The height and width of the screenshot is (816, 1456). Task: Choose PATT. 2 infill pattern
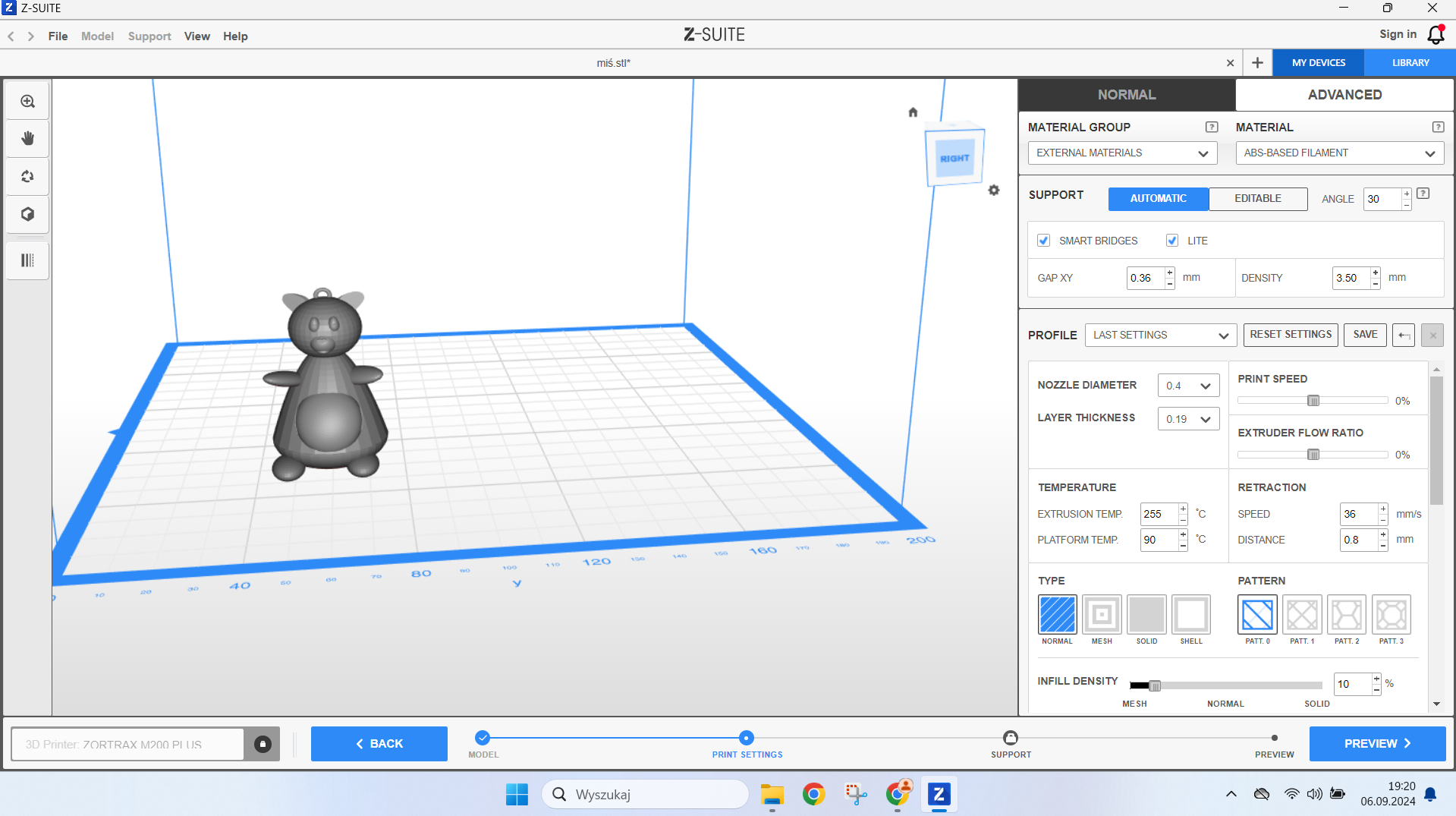(x=1347, y=615)
